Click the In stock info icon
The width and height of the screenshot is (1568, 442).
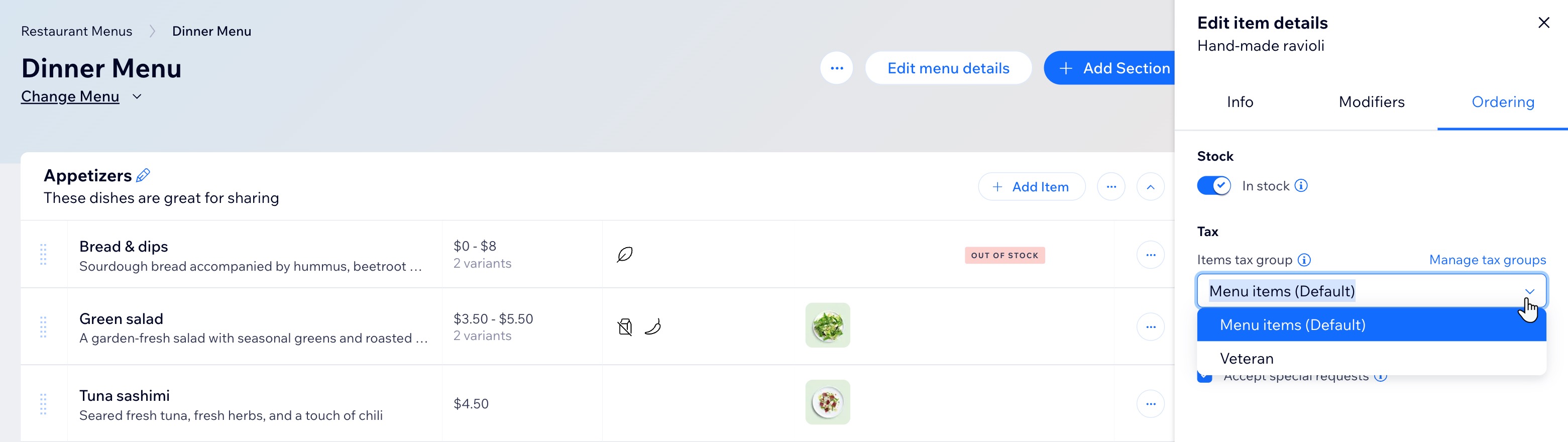pos(1301,186)
